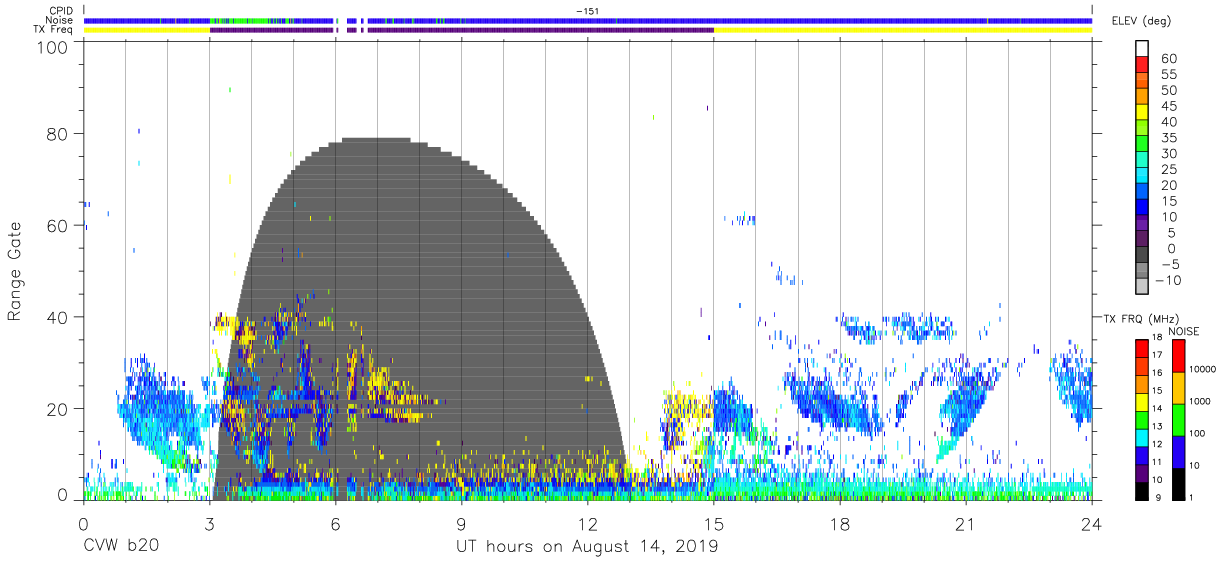Select yellow NOISE segment between 10000 and 1000
Viewport: 1228px width, 567px height.
pos(1177,387)
